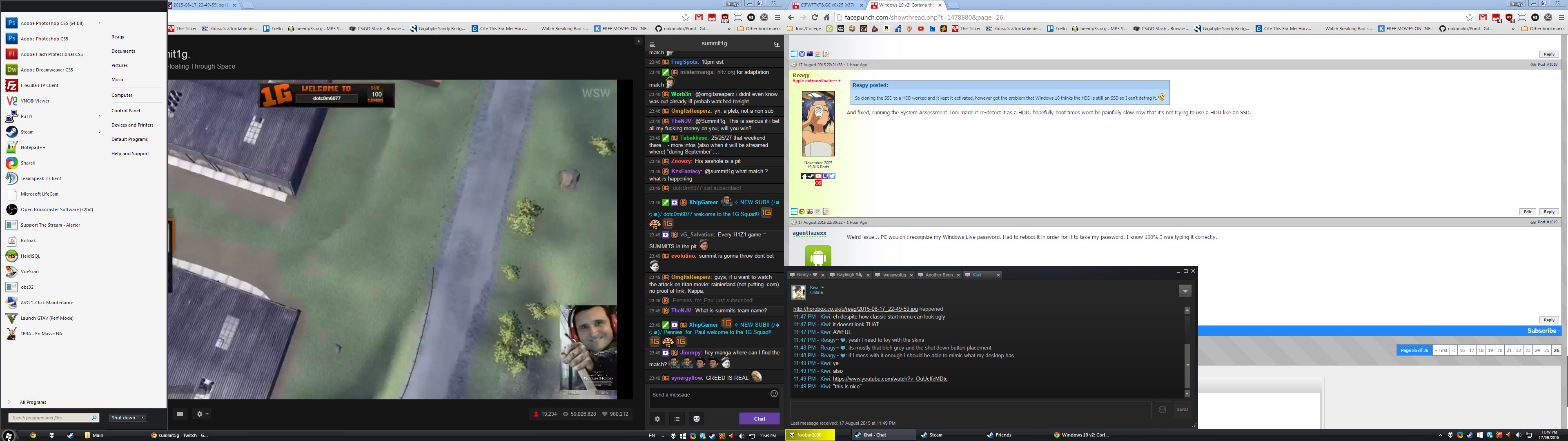The width and height of the screenshot is (1568, 441).
Task: Launch Adobe Flash Professional CS5 from Start menu
Action: coord(52,54)
